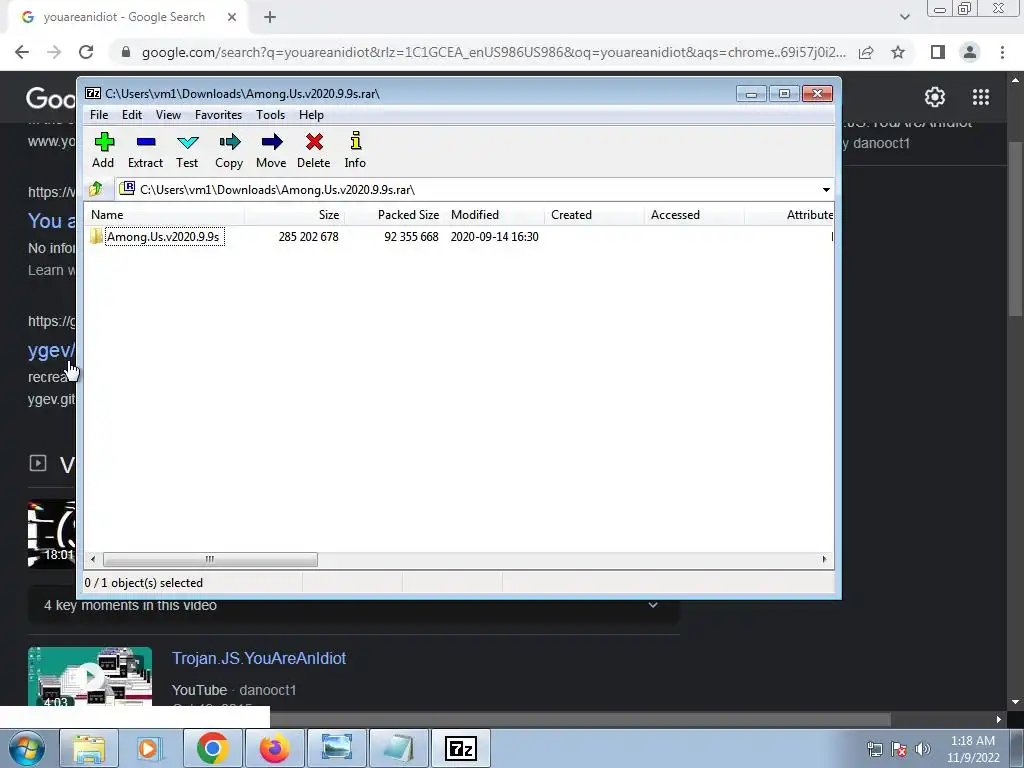Close the youareanidiot Google Search tab
This screenshot has height=768, width=1024.
(232, 18)
